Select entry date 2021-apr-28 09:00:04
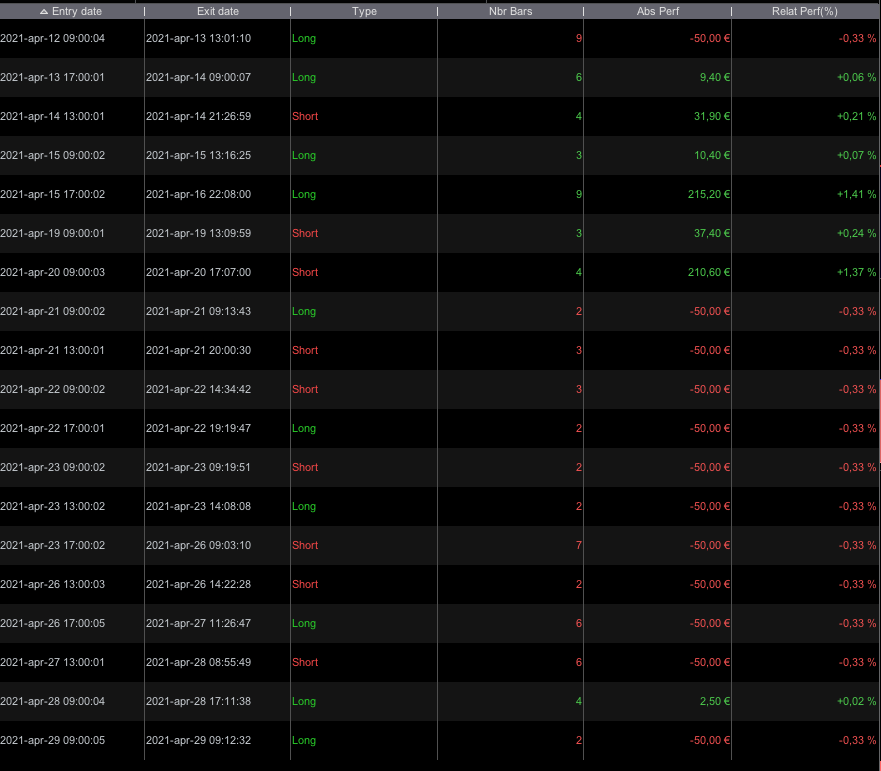881x771 pixels. (x=52, y=701)
